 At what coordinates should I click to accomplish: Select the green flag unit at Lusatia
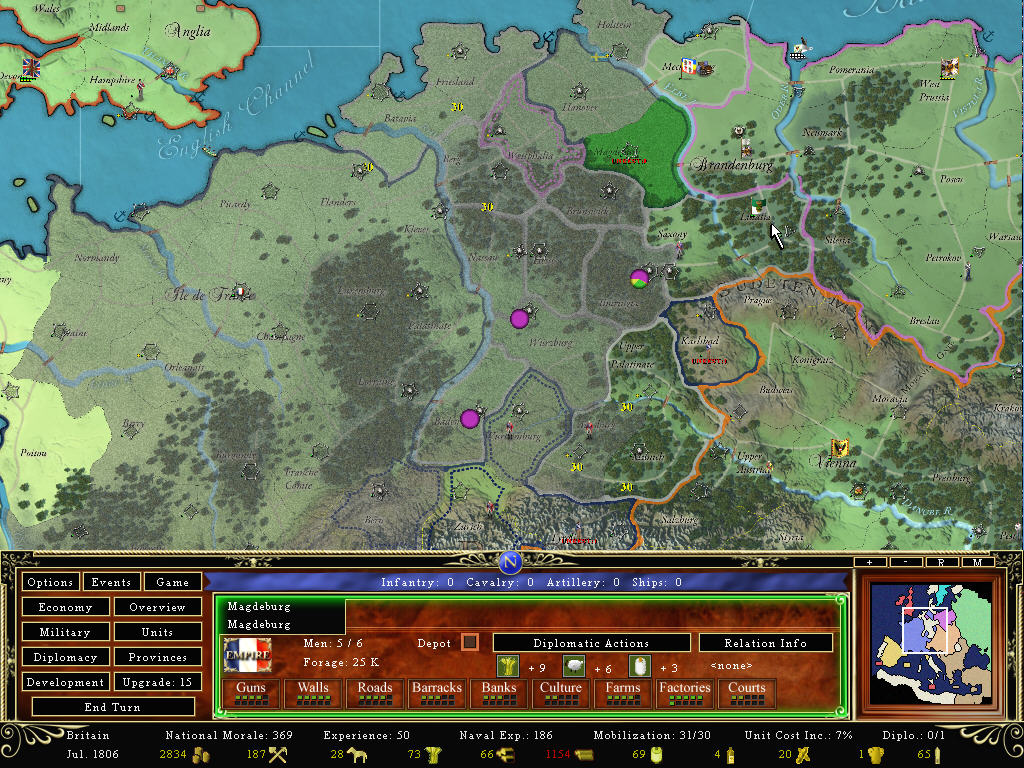click(758, 207)
